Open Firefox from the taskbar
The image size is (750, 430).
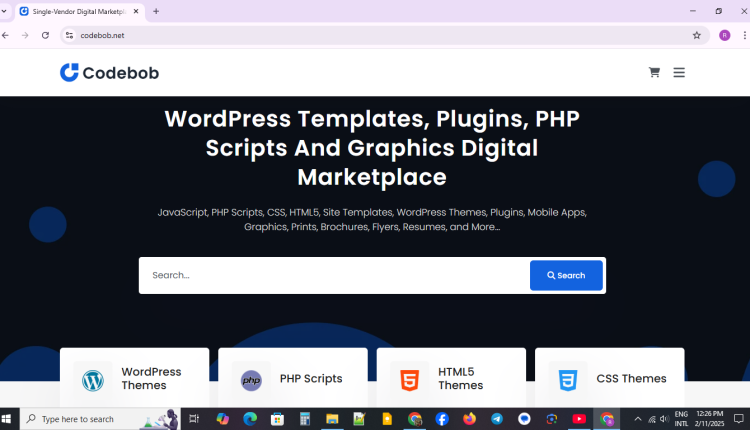469,419
